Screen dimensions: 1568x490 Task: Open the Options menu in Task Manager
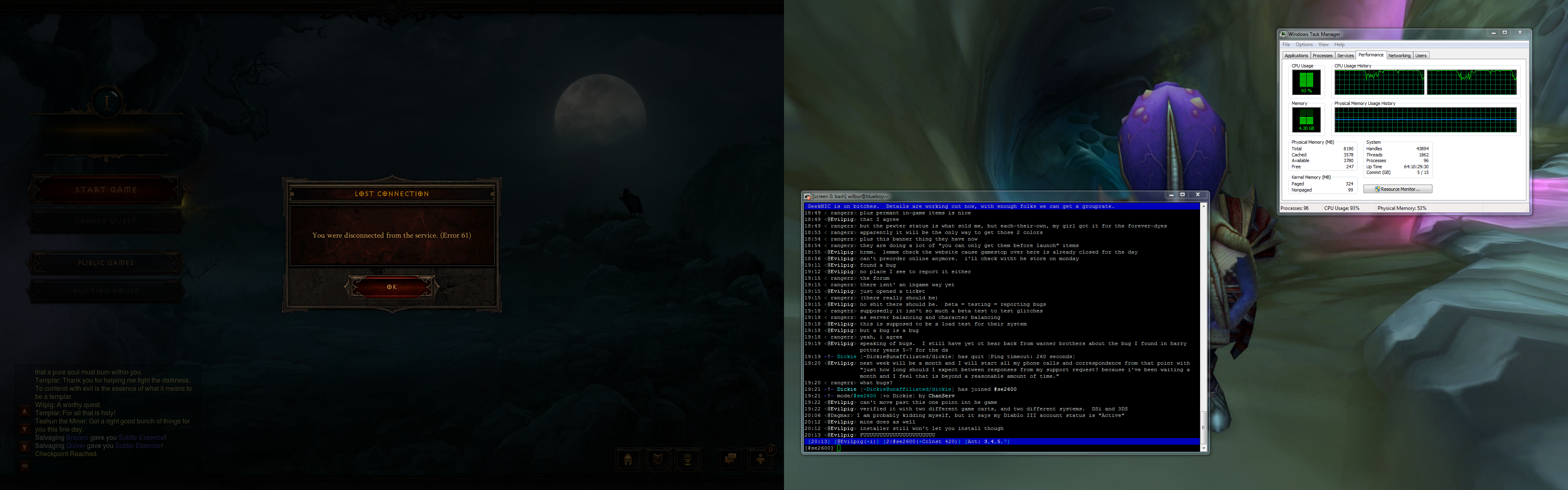[x=1304, y=45]
